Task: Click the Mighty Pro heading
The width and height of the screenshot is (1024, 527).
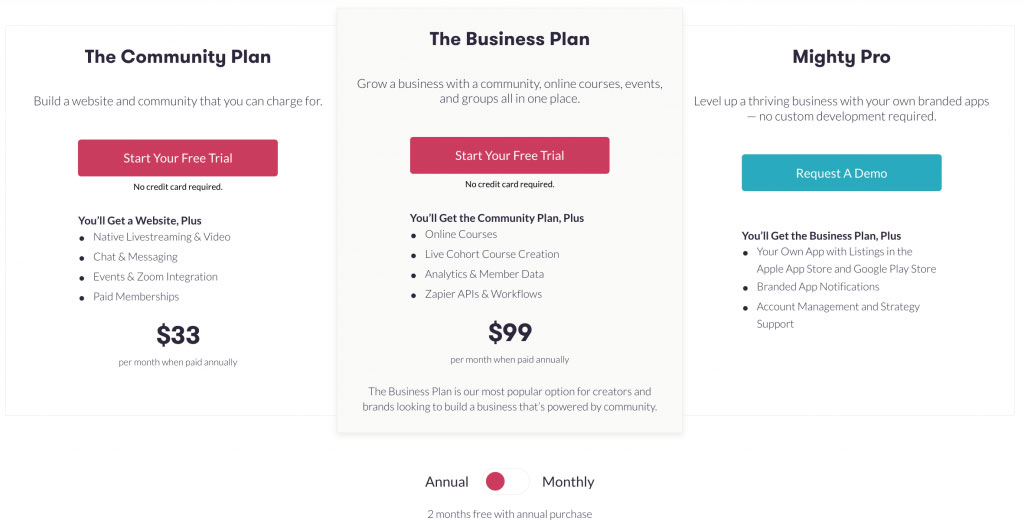Action: (x=841, y=57)
